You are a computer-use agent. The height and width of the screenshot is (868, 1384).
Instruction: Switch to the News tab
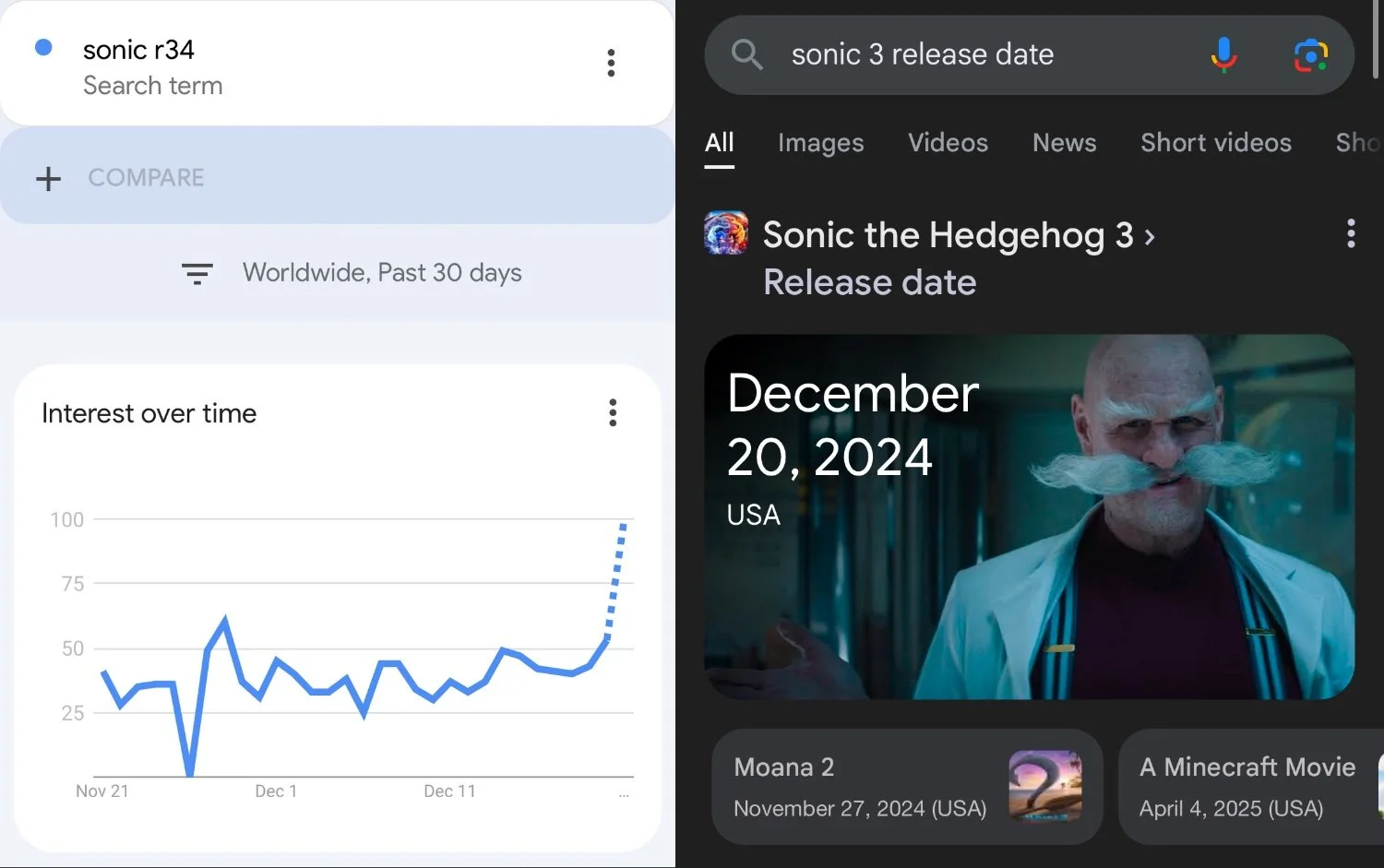tap(1064, 143)
